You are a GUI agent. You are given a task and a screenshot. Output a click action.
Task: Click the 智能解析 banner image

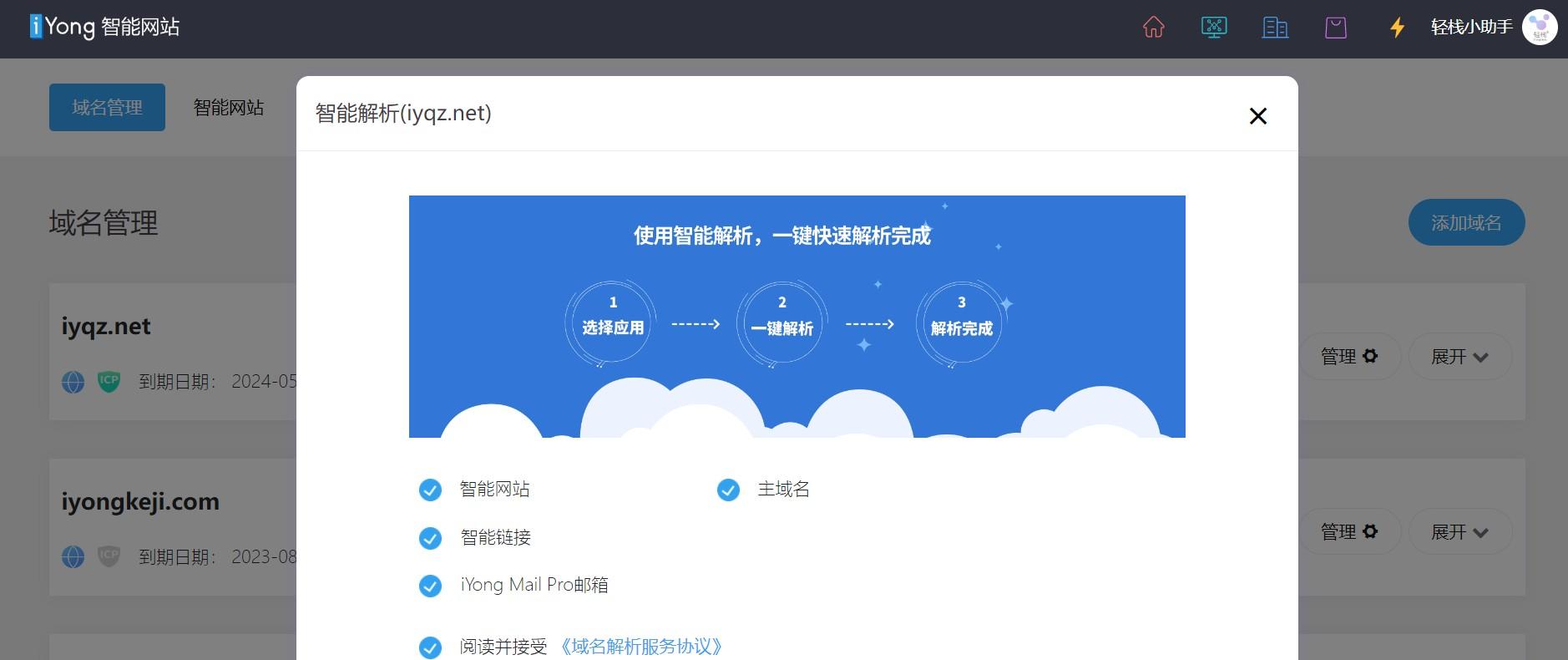797,317
